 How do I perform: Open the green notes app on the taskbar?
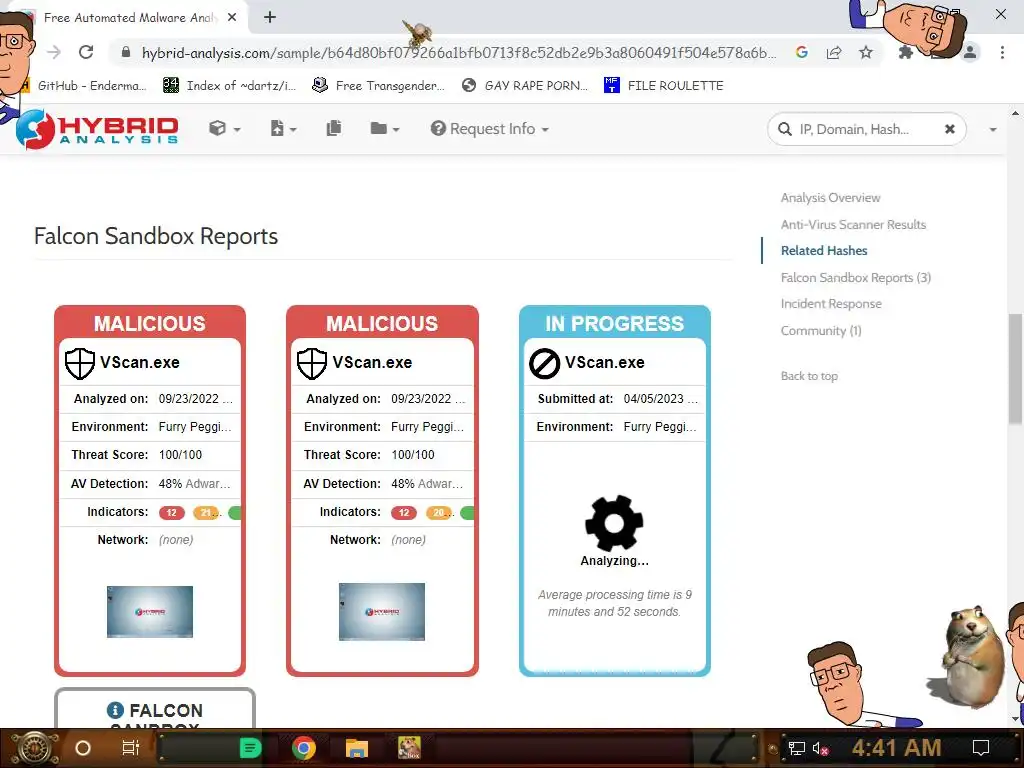point(250,748)
